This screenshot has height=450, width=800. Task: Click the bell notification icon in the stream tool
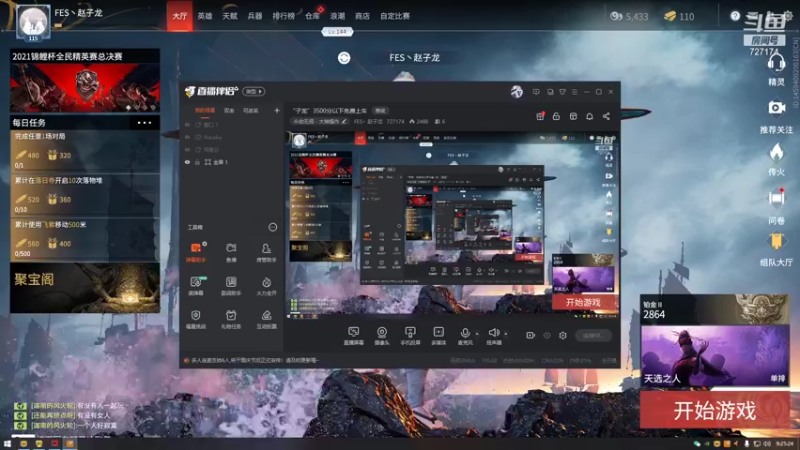pyautogui.click(x=589, y=116)
